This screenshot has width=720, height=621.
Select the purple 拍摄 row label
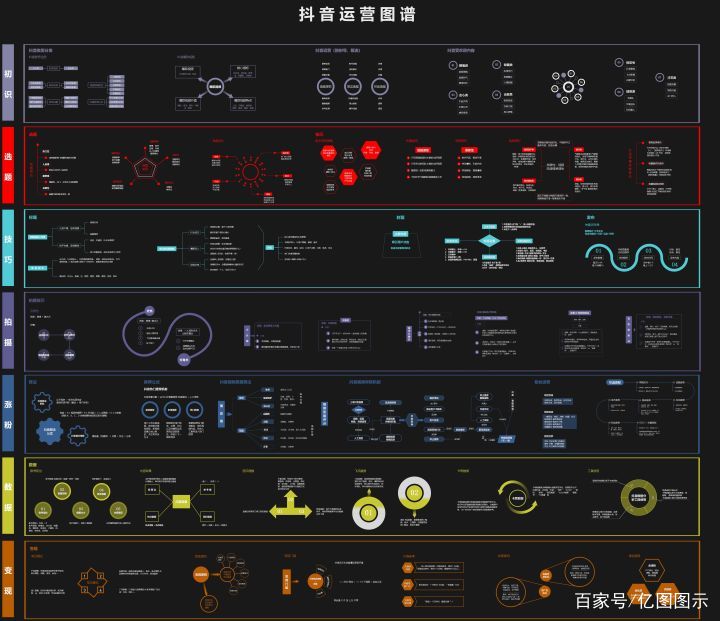point(8,331)
